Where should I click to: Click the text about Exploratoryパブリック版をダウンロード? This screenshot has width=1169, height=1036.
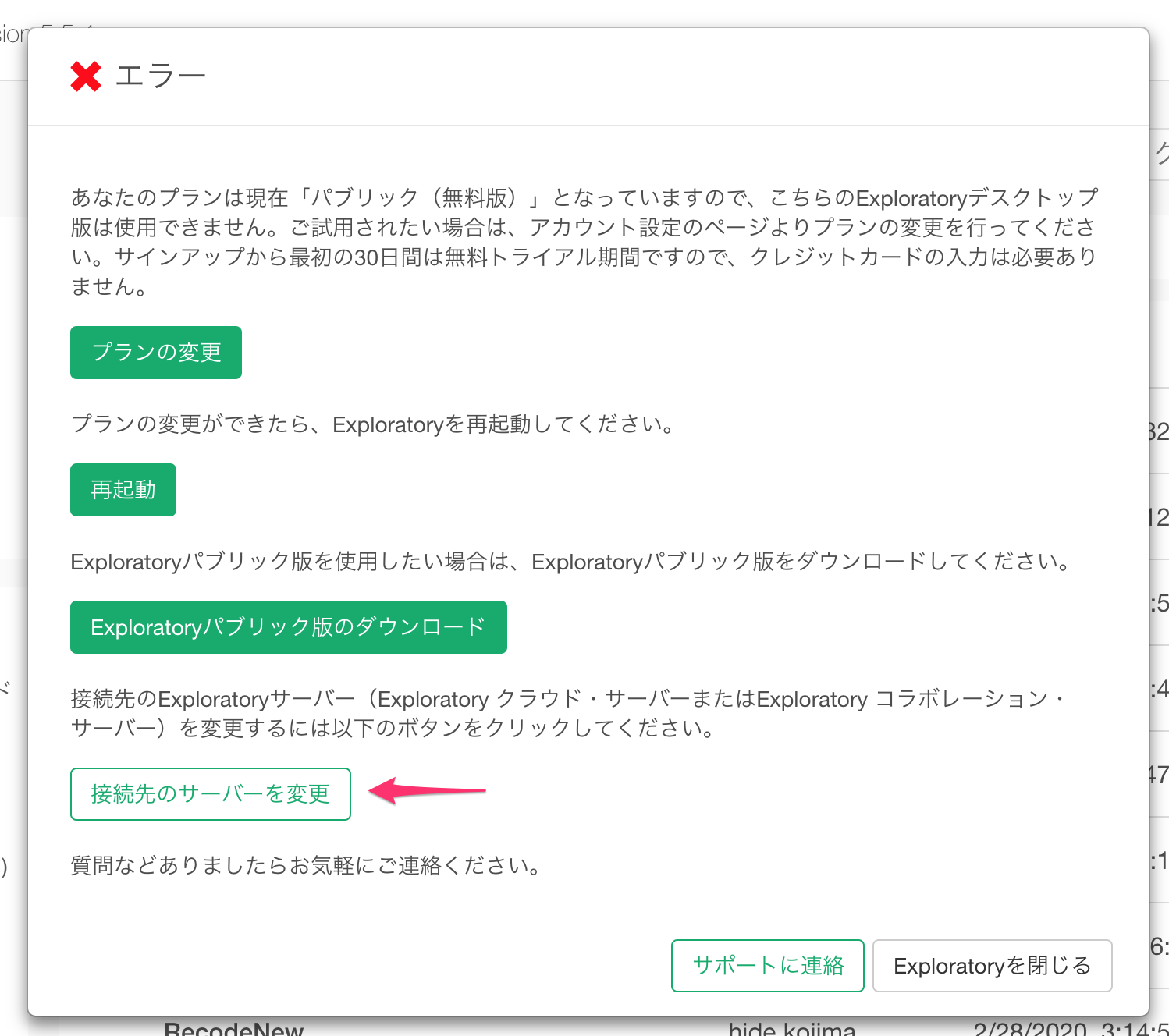click(572, 562)
